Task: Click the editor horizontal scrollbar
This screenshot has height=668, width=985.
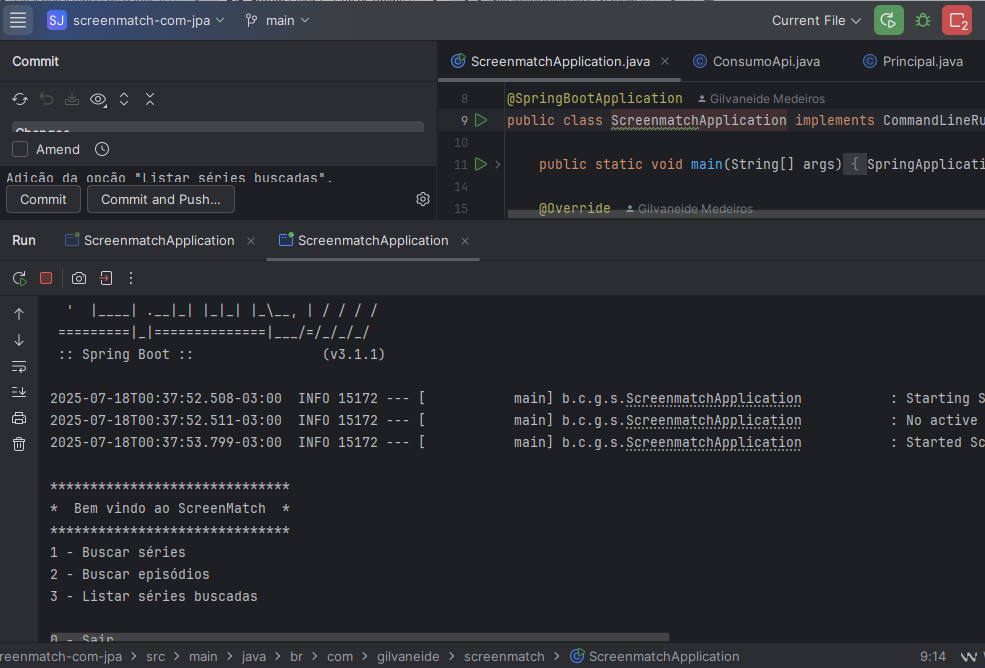Action: [746, 214]
